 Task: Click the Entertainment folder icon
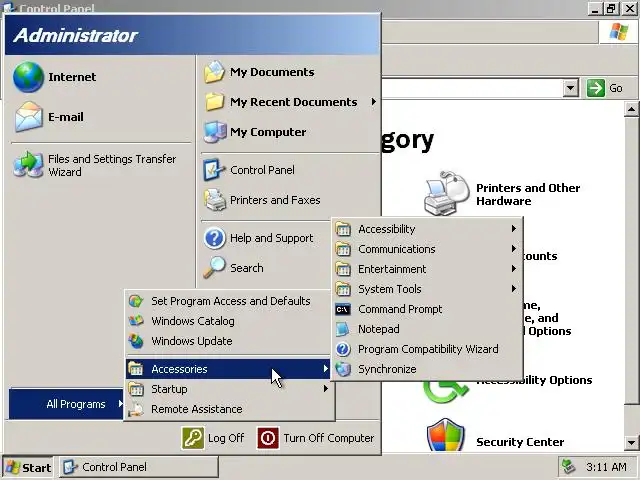coord(343,269)
